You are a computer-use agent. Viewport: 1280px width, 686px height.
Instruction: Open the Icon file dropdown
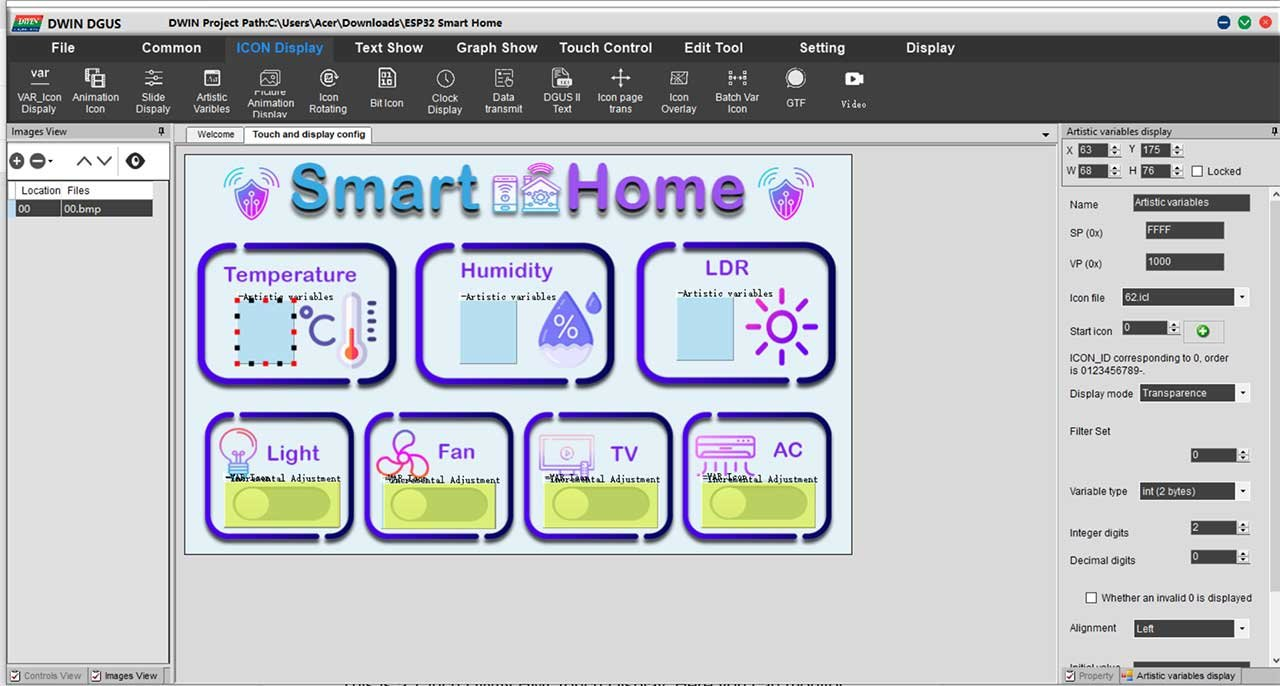[1243, 297]
